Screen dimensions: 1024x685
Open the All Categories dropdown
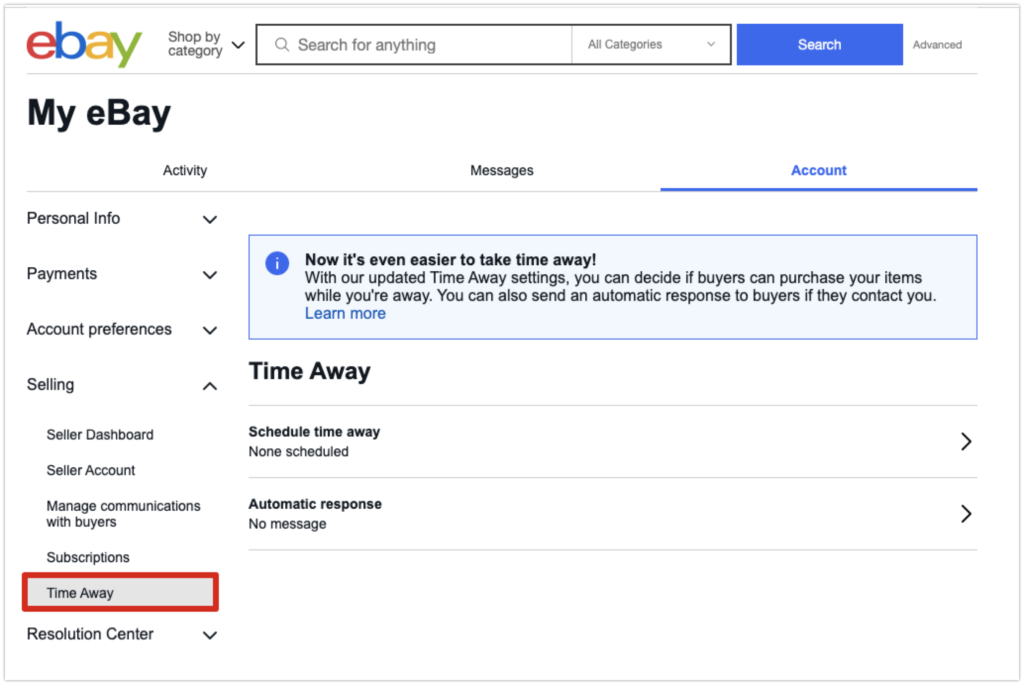coord(651,44)
